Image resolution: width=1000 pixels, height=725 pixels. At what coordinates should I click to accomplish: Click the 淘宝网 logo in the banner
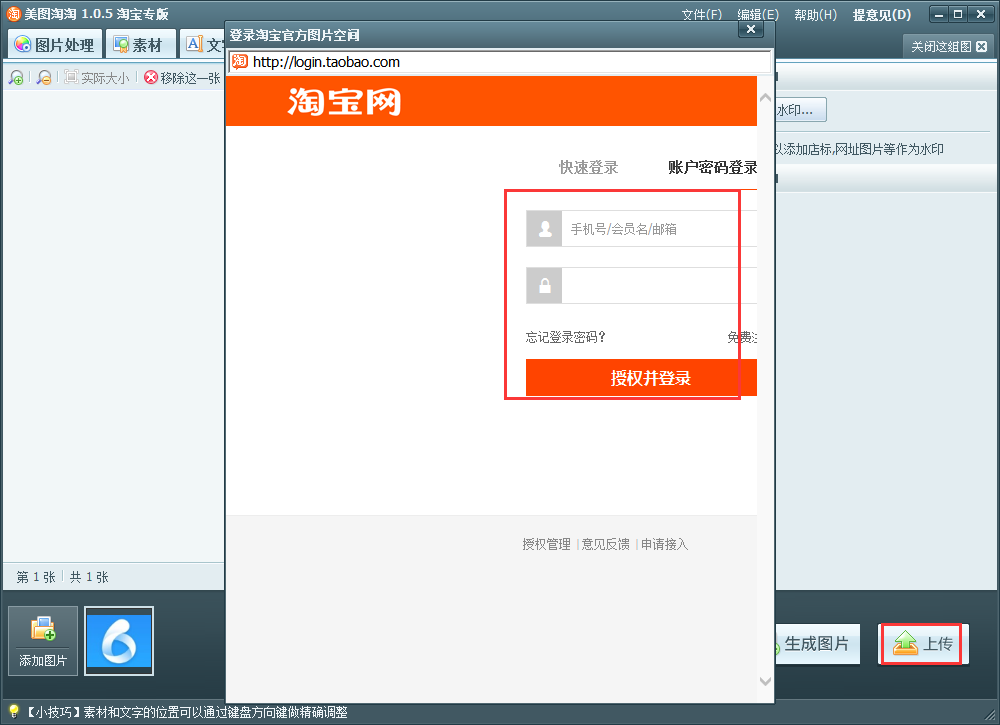click(344, 101)
